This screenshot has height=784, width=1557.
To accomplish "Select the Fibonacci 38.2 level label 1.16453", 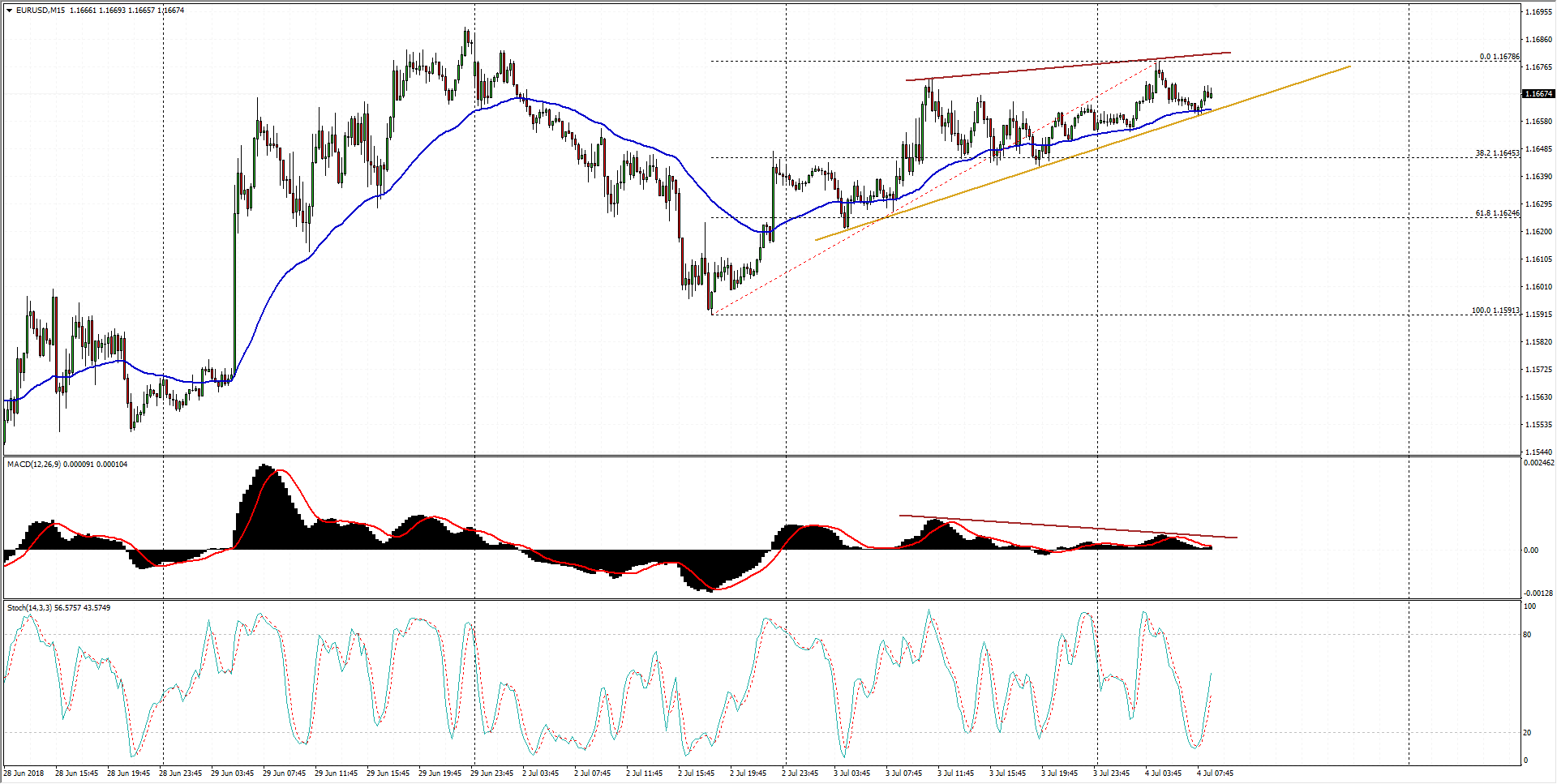I will (x=1496, y=153).
